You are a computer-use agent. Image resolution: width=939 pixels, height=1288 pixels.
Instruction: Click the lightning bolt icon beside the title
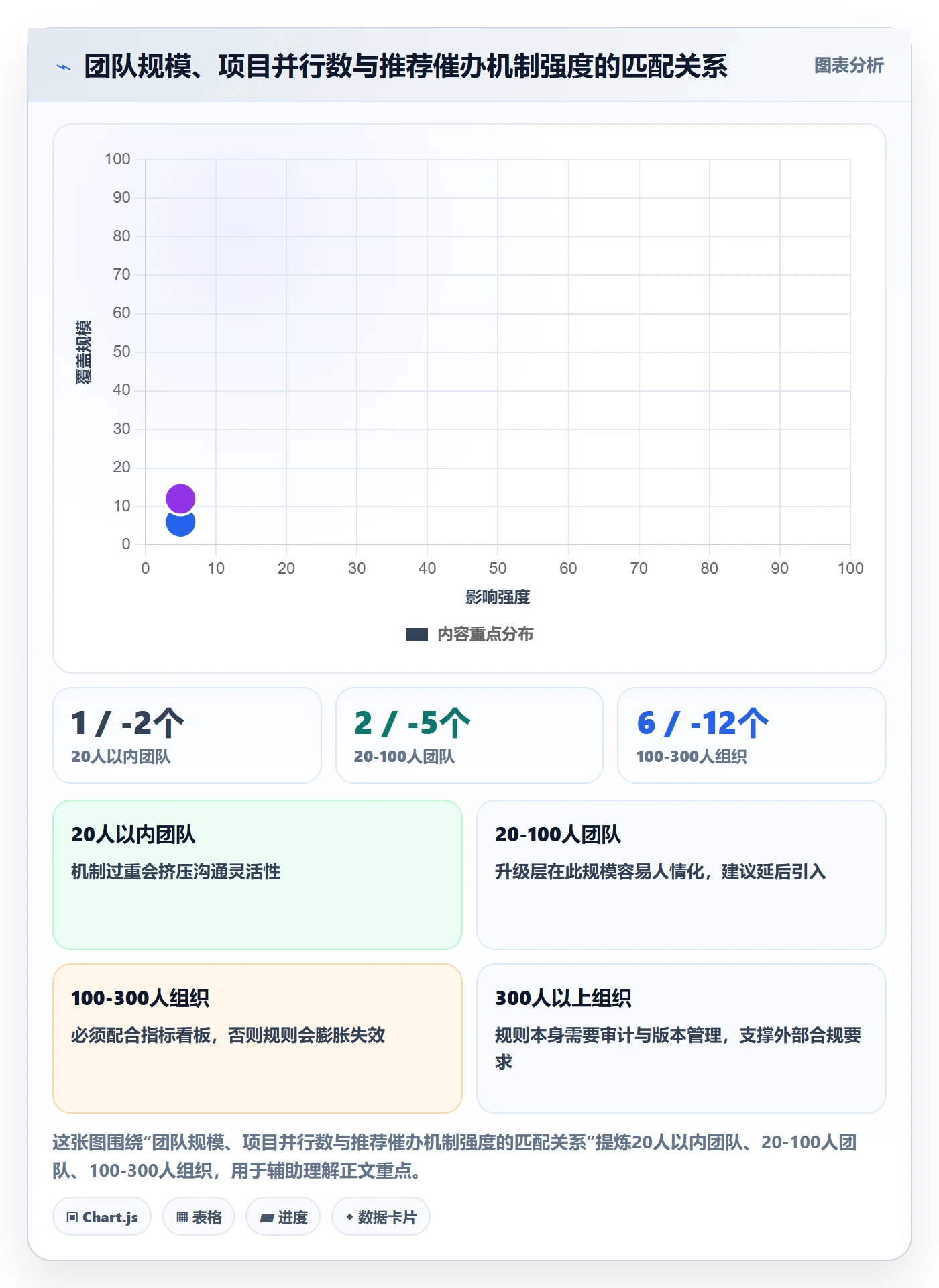click(x=64, y=67)
